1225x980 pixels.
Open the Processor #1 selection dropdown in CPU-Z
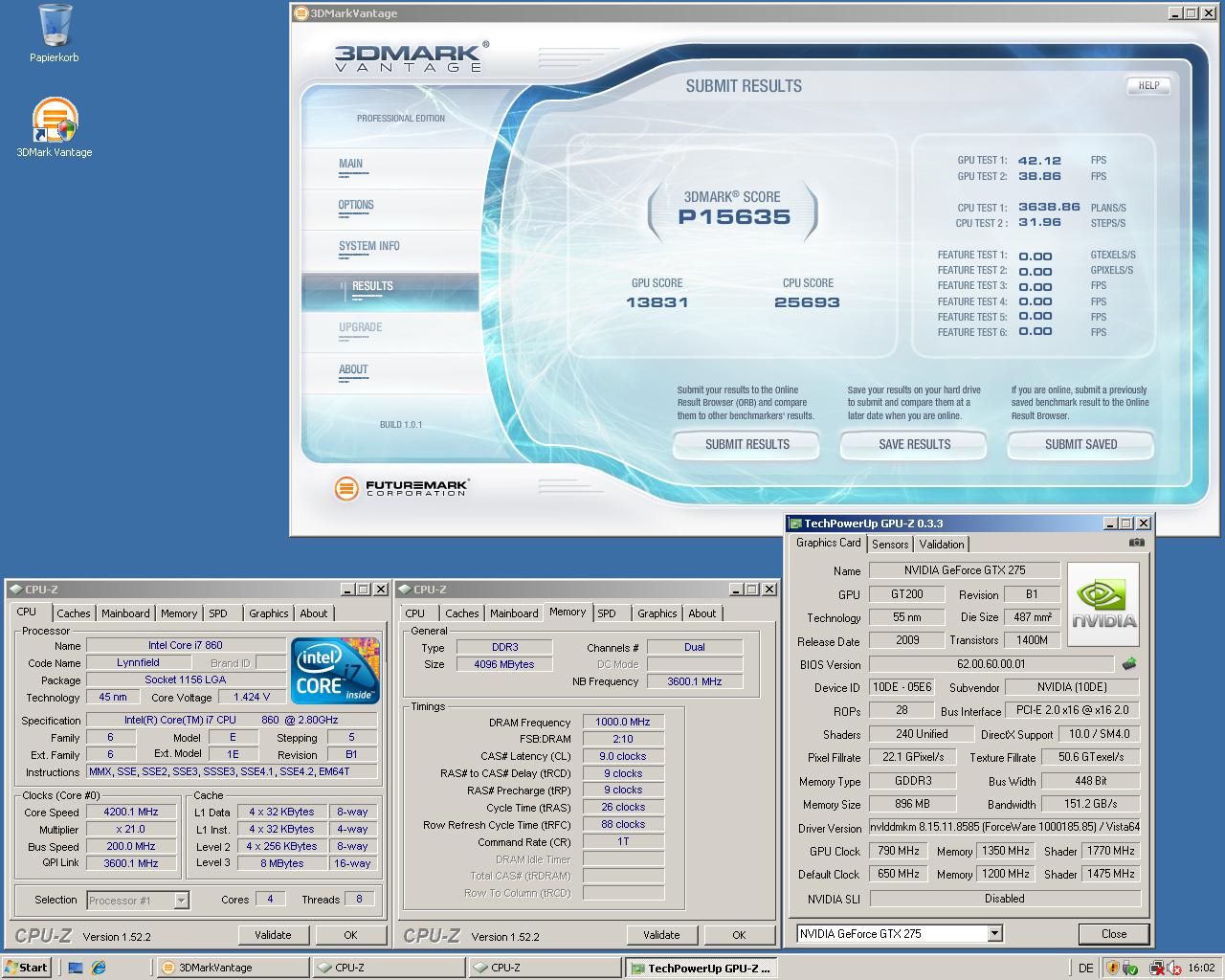tap(182, 900)
